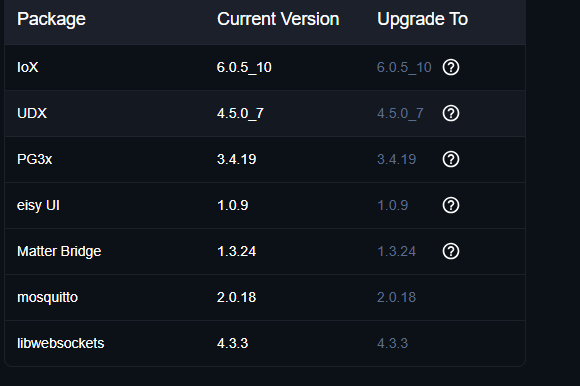580x386 pixels.
Task: Select the libwebsockets package name
Action: click(x=61, y=343)
